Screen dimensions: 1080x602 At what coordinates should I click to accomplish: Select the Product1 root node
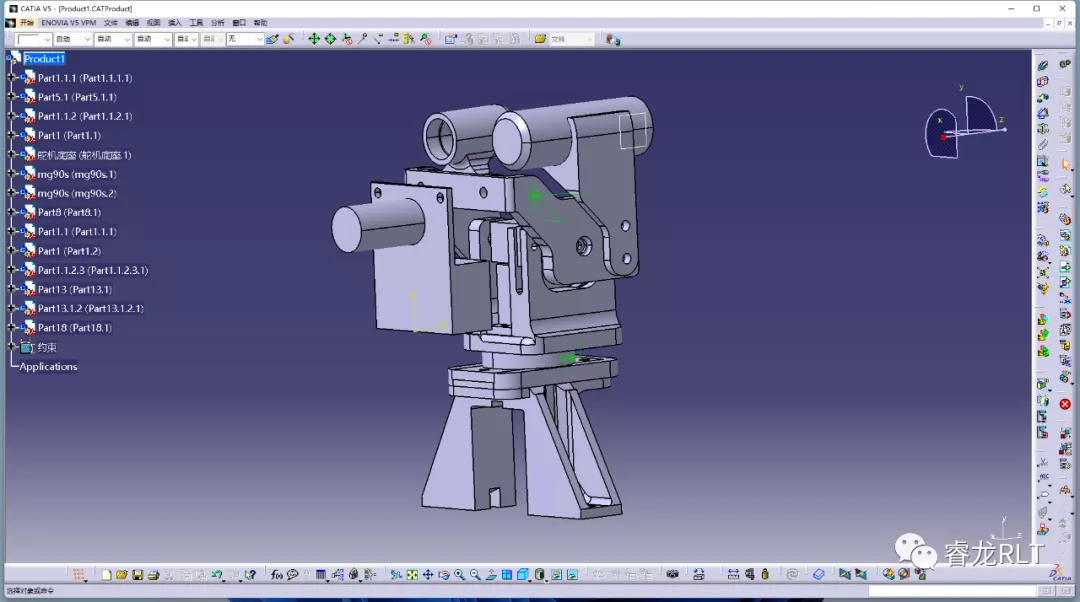(x=44, y=59)
